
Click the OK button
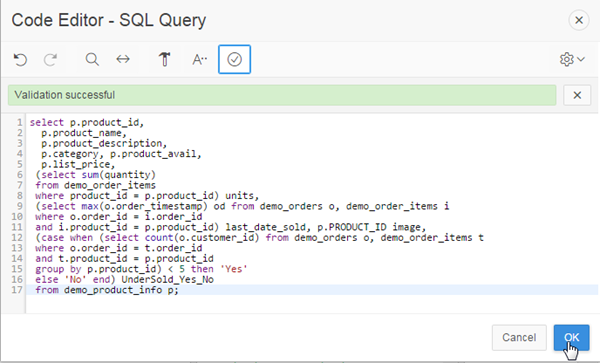571,337
